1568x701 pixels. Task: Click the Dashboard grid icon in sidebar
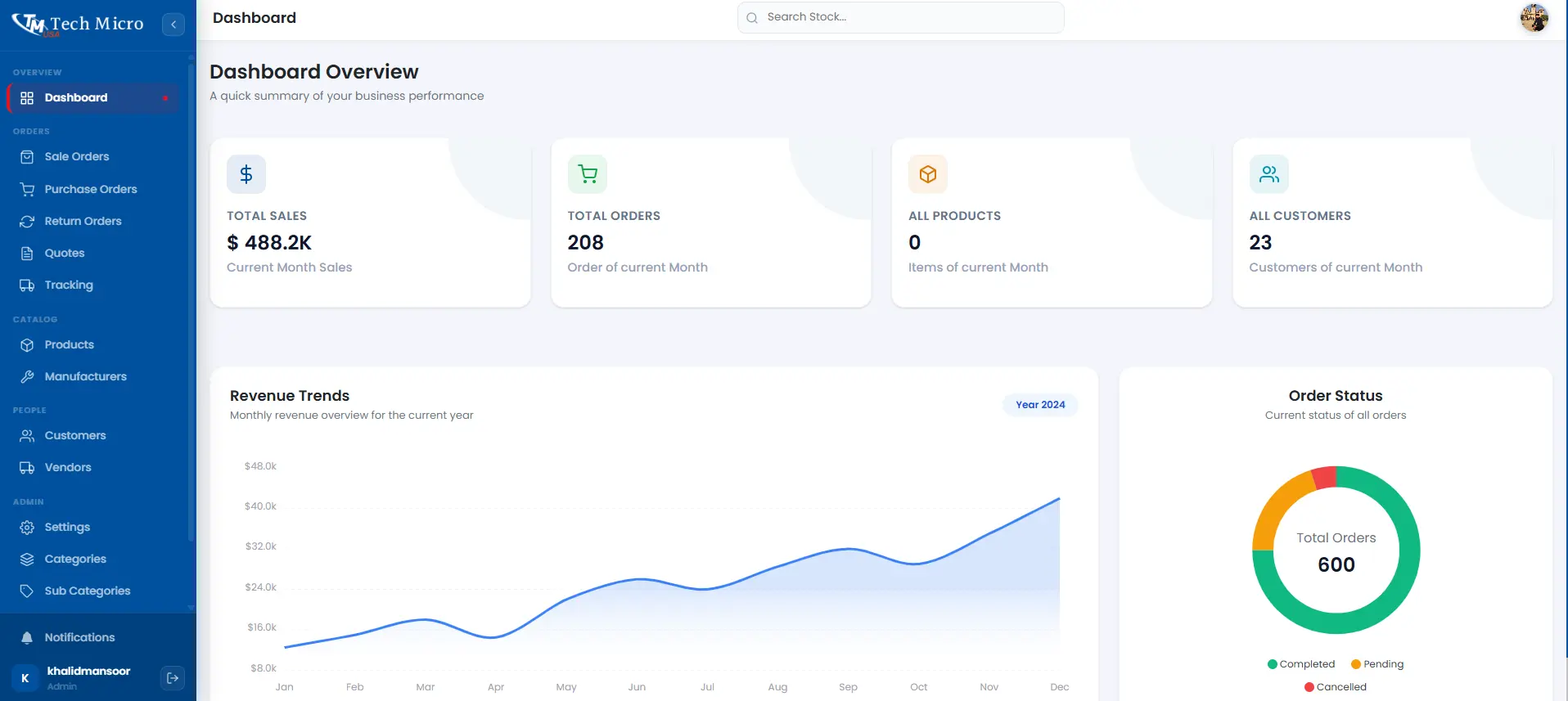pos(27,98)
